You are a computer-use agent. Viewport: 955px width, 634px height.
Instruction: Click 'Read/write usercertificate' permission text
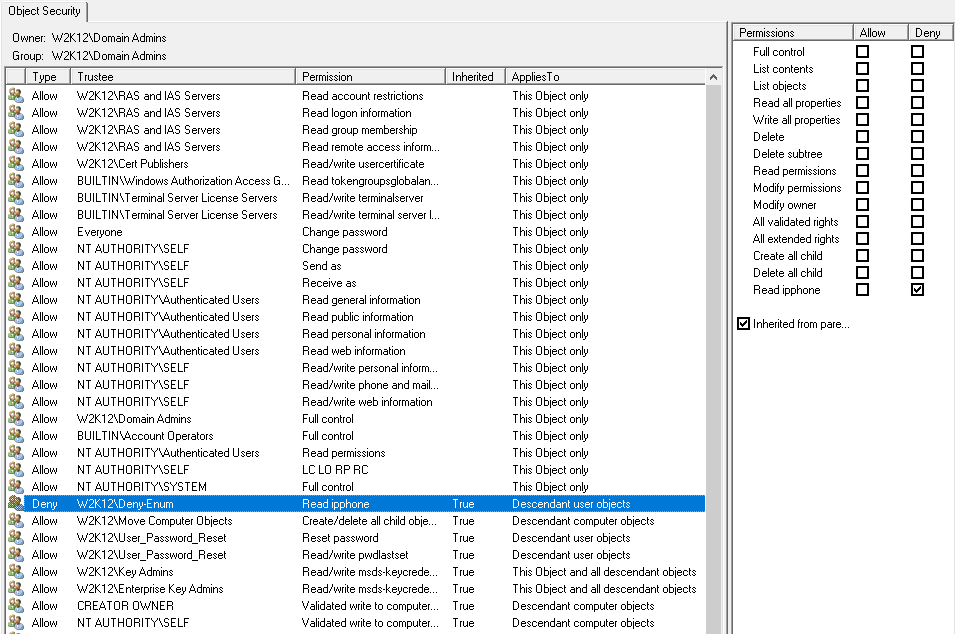(363, 164)
